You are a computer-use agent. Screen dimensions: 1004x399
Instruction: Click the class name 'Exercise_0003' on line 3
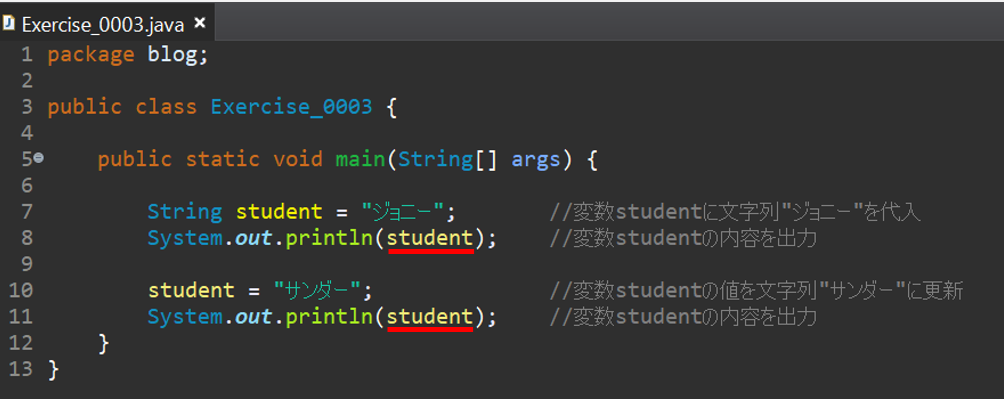[x=291, y=107]
